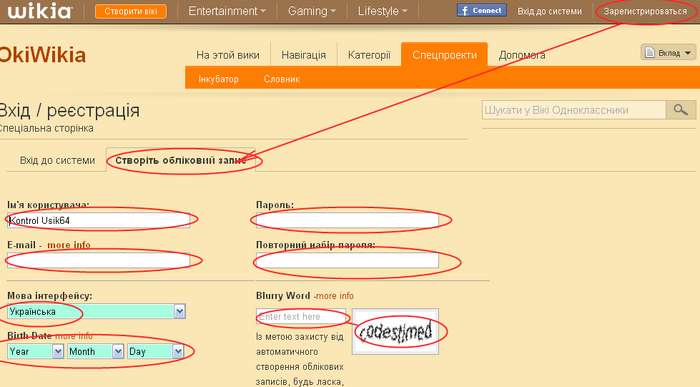Click more info link next to Birth Date

pos(74,336)
